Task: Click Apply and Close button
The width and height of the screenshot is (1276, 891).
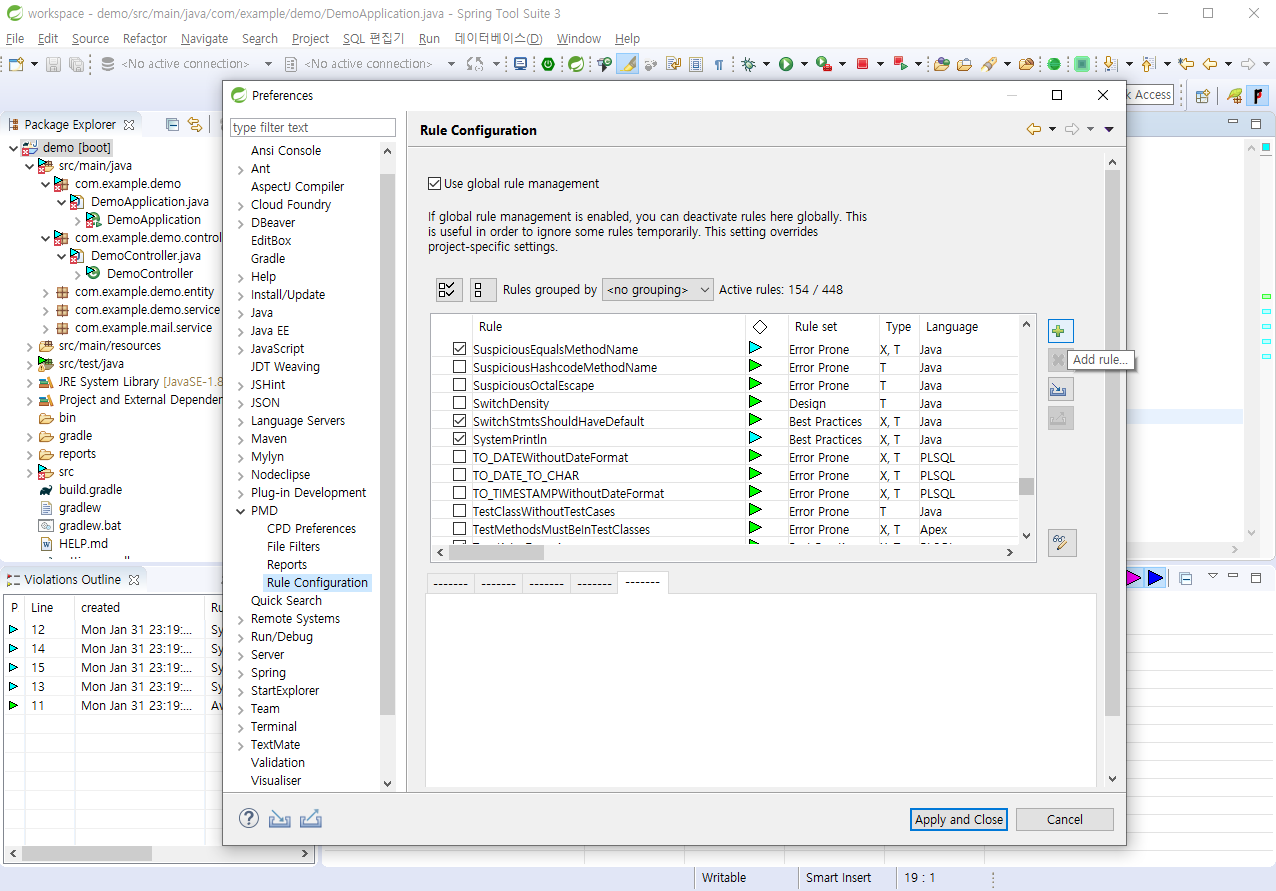Action: (959, 819)
